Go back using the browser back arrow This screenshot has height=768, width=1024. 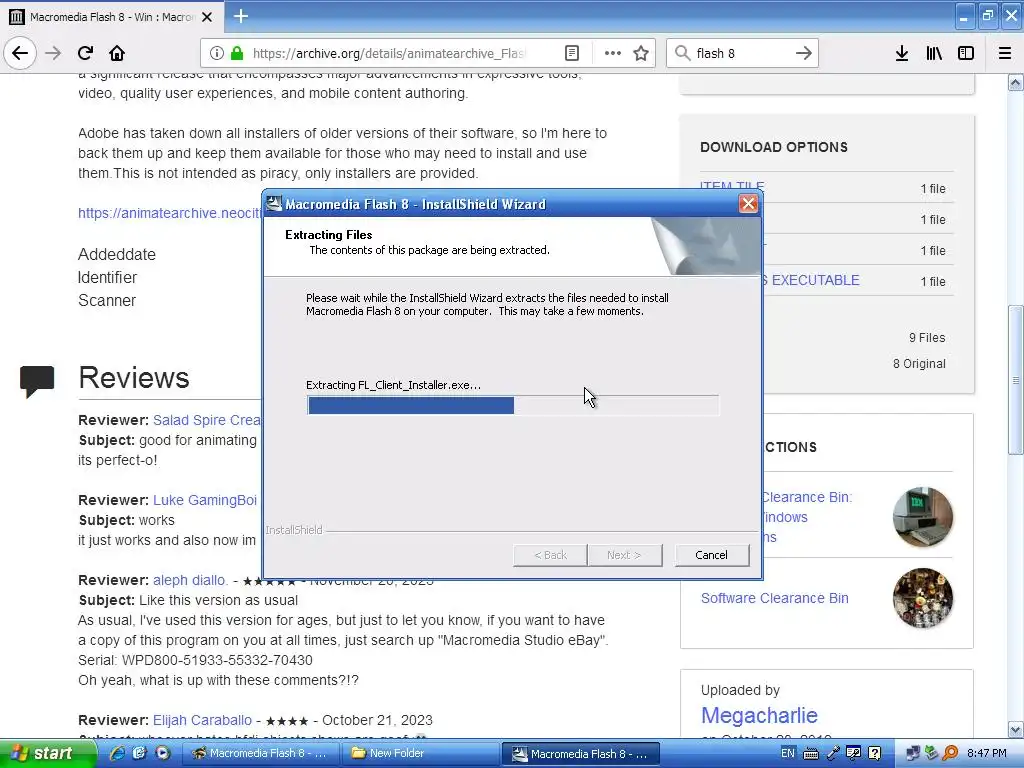click(20, 53)
